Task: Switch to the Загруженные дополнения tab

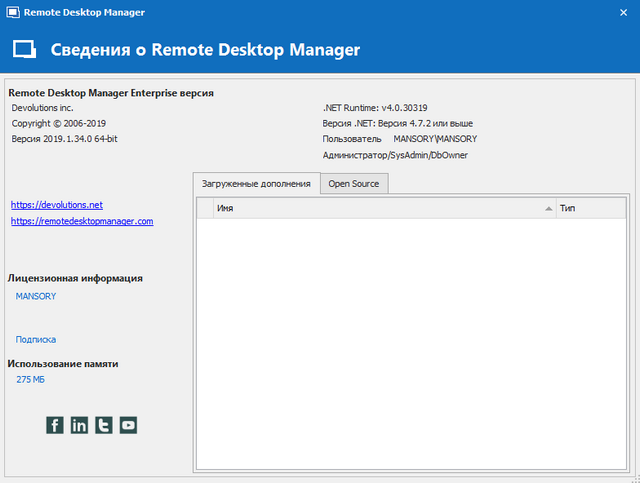Action: 257,184
